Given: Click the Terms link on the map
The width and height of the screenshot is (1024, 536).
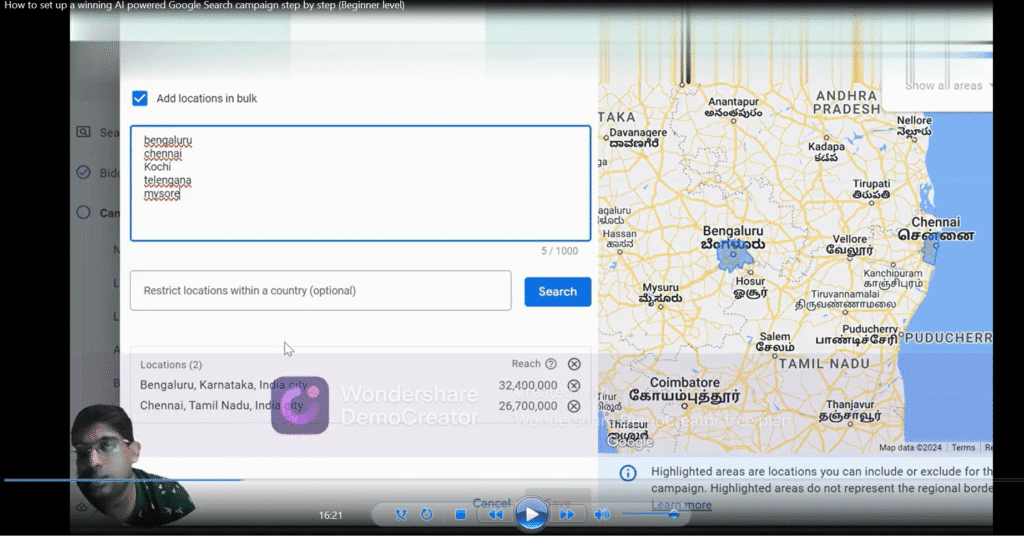Looking at the screenshot, I should click(963, 448).
